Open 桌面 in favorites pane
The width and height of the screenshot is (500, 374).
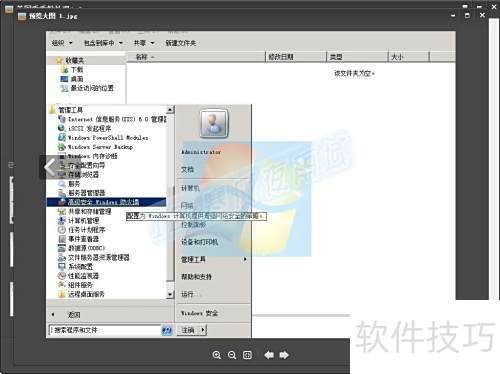77,79
